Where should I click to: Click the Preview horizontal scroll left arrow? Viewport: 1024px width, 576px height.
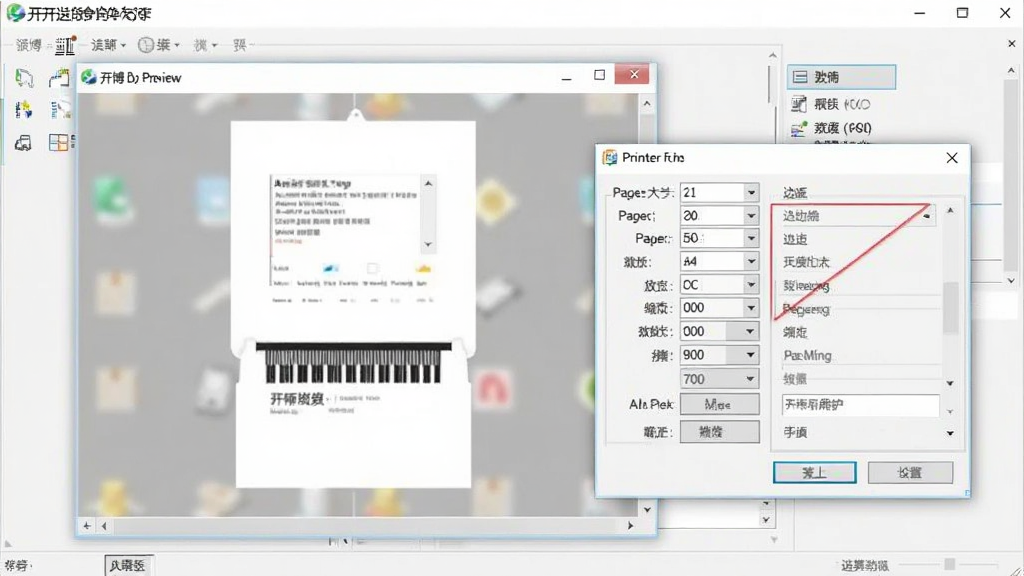tap(104, 525)
